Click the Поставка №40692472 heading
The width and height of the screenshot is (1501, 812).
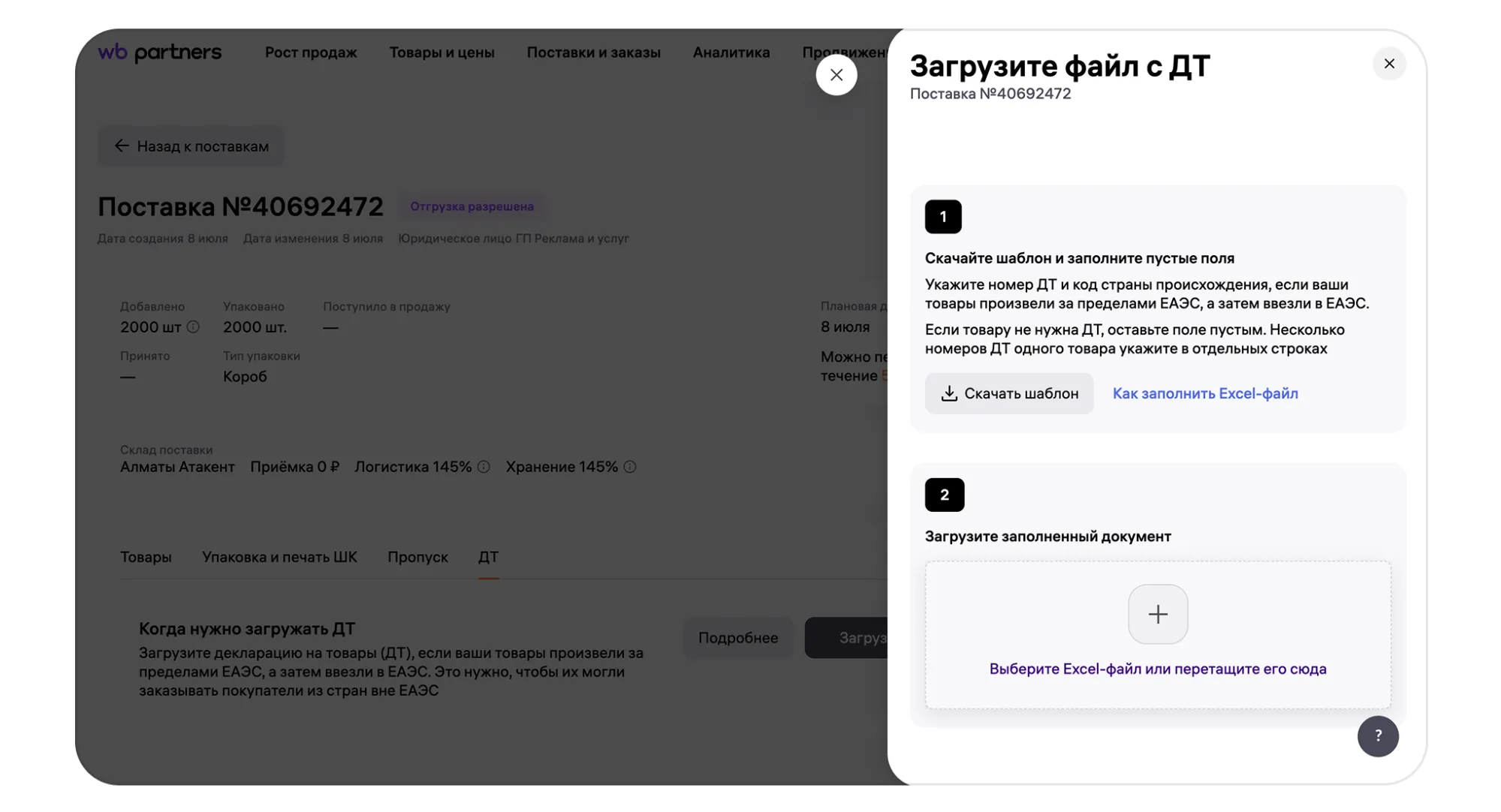(x=240, y=206)
